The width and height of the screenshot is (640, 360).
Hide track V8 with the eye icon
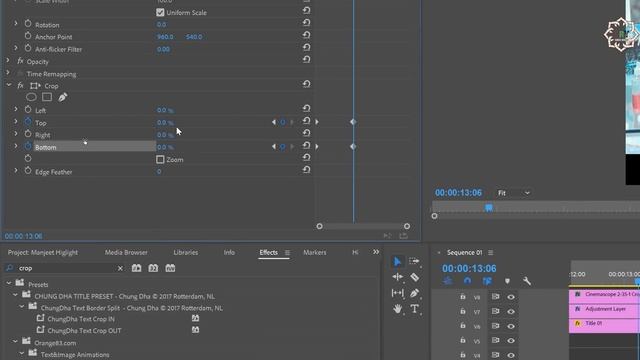click(511, 297)
